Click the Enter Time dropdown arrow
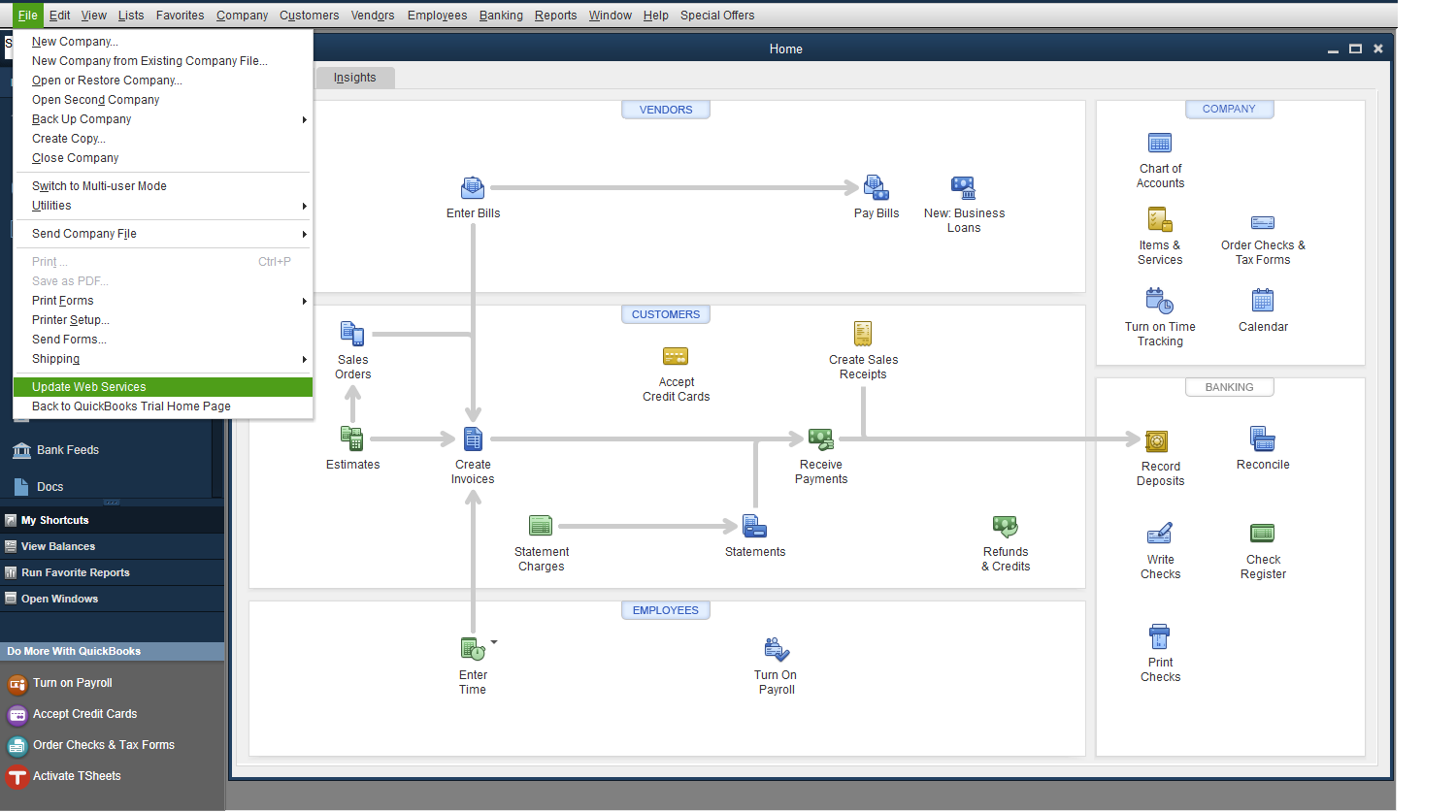Image resolution: width=1456 pixels, height=812 pixels. tap(494, 642)
